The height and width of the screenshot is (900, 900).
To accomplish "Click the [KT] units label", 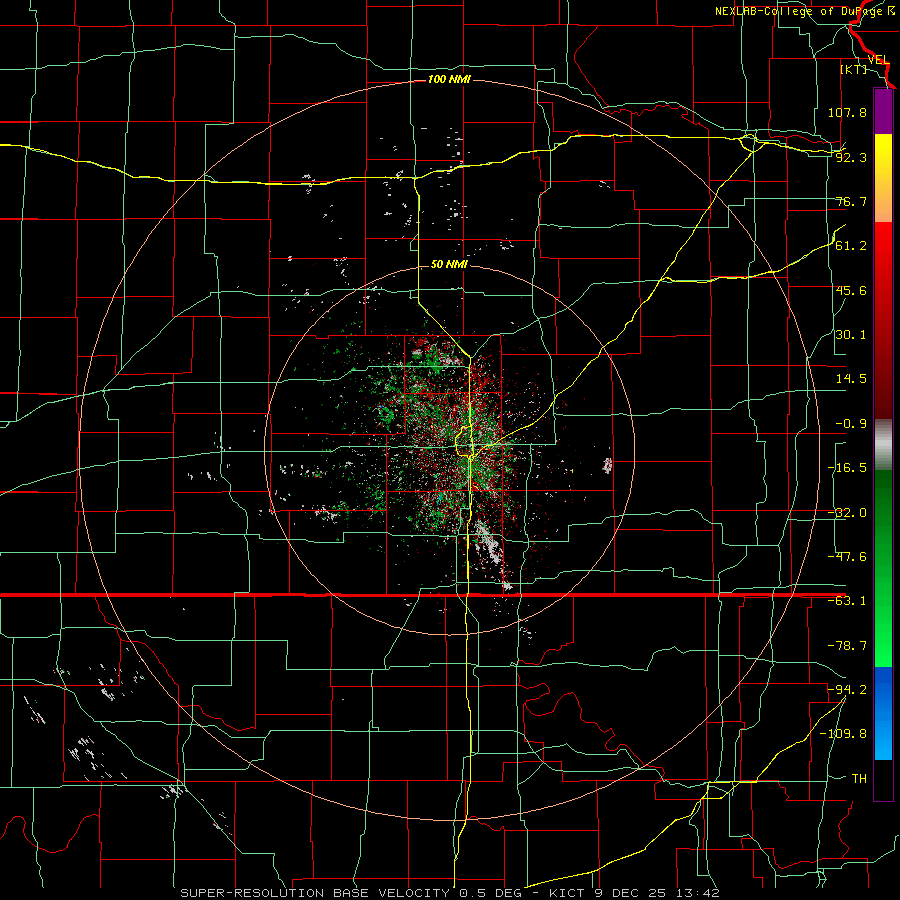I will pos(854,69).
